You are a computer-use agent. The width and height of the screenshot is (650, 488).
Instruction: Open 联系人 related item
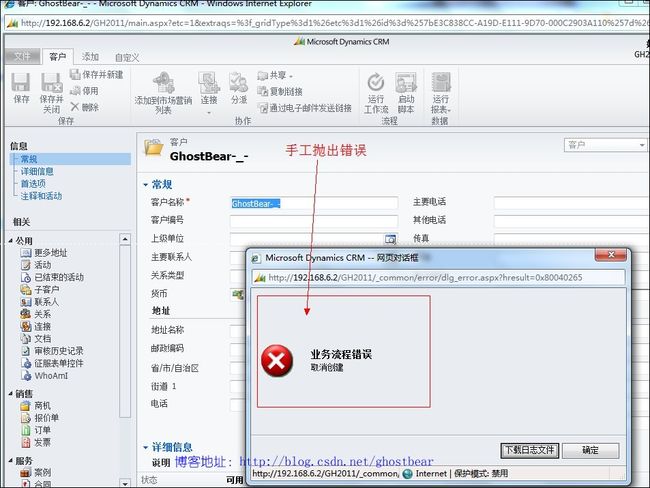point(40,302)
